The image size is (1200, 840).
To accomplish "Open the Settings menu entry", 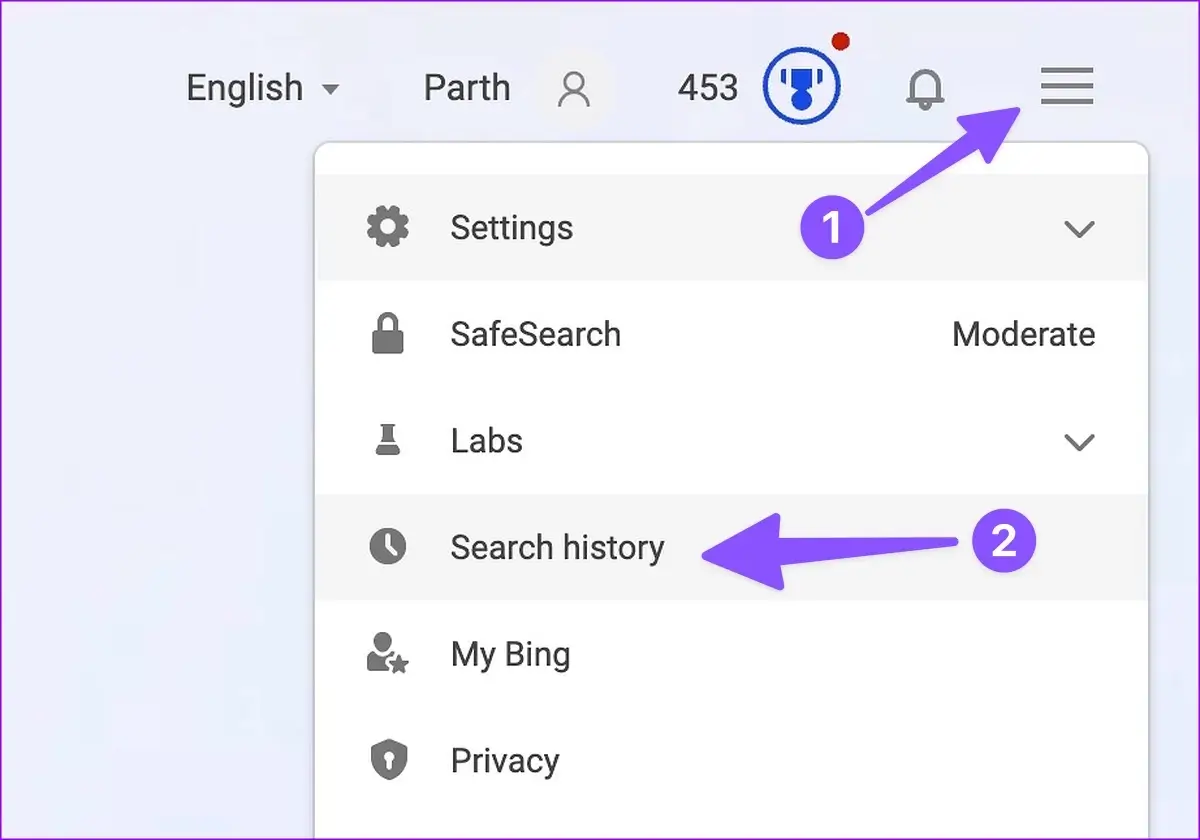I will coord(732,228).
